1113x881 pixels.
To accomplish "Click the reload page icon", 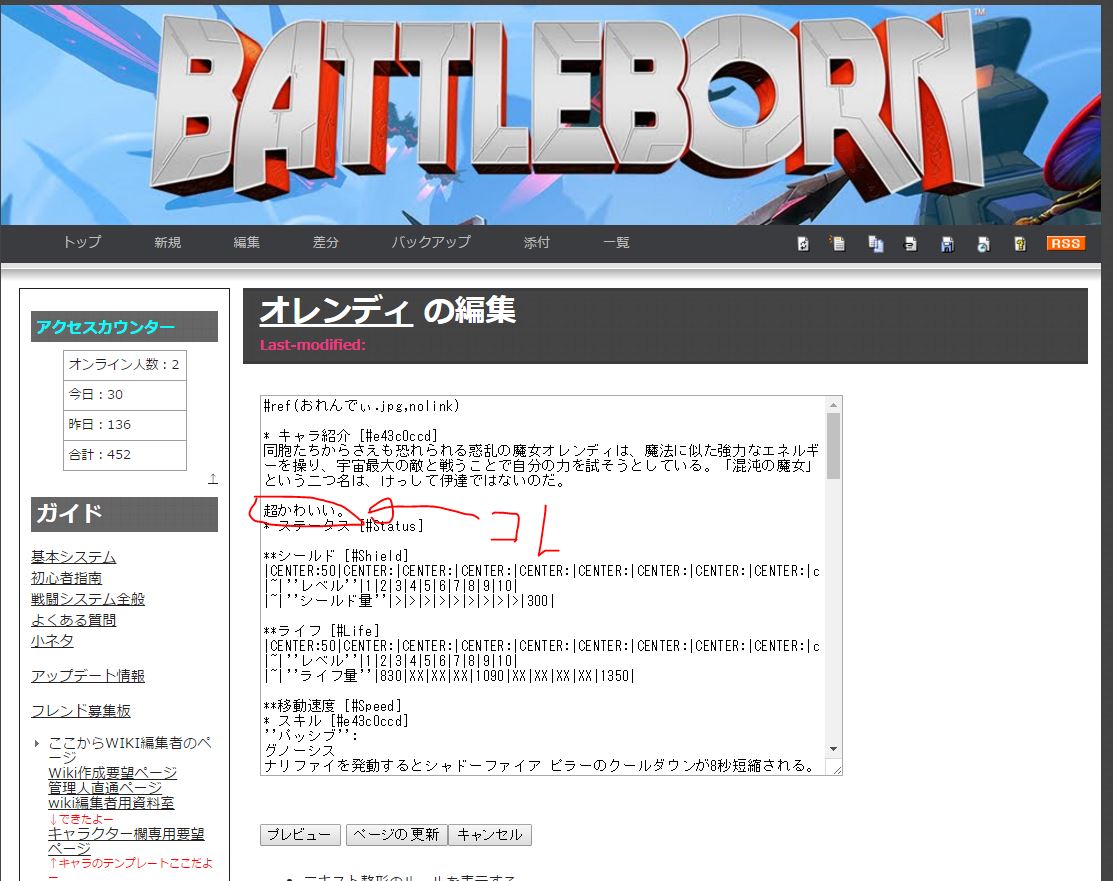I will (803, 244).
